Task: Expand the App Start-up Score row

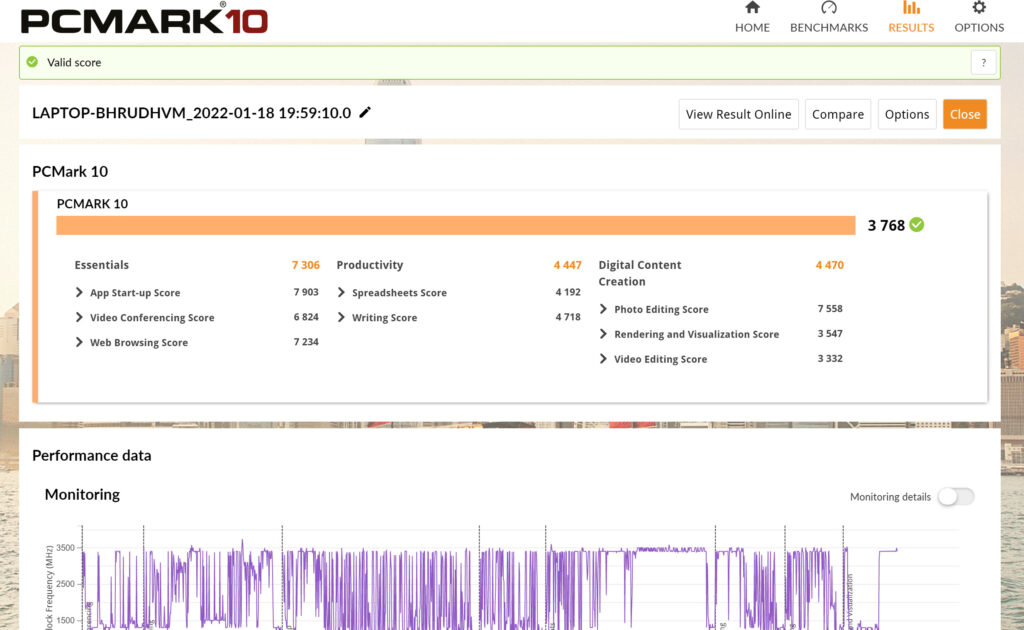Action: (x=79, y=292)
